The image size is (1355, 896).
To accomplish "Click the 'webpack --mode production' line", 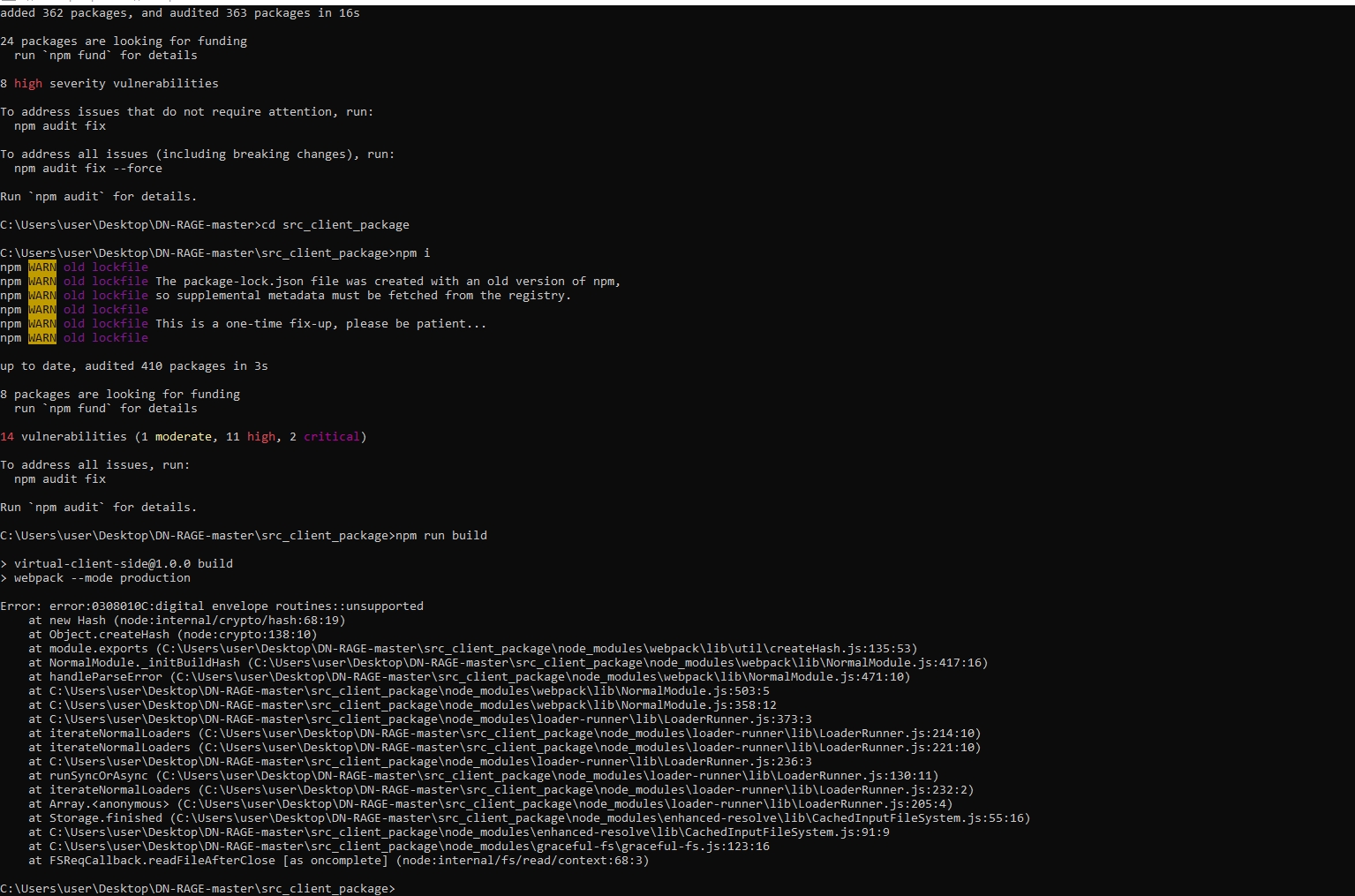I will coord(102,577).
